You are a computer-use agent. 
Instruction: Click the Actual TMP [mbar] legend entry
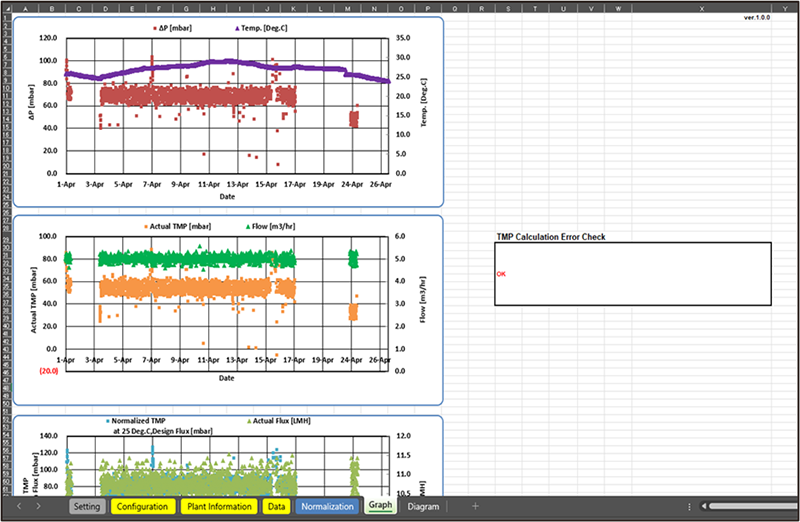180,226
